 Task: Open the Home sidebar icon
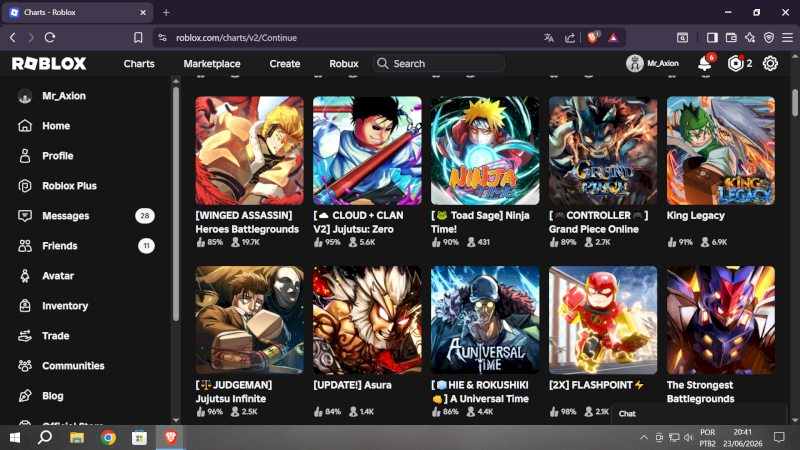24,126
